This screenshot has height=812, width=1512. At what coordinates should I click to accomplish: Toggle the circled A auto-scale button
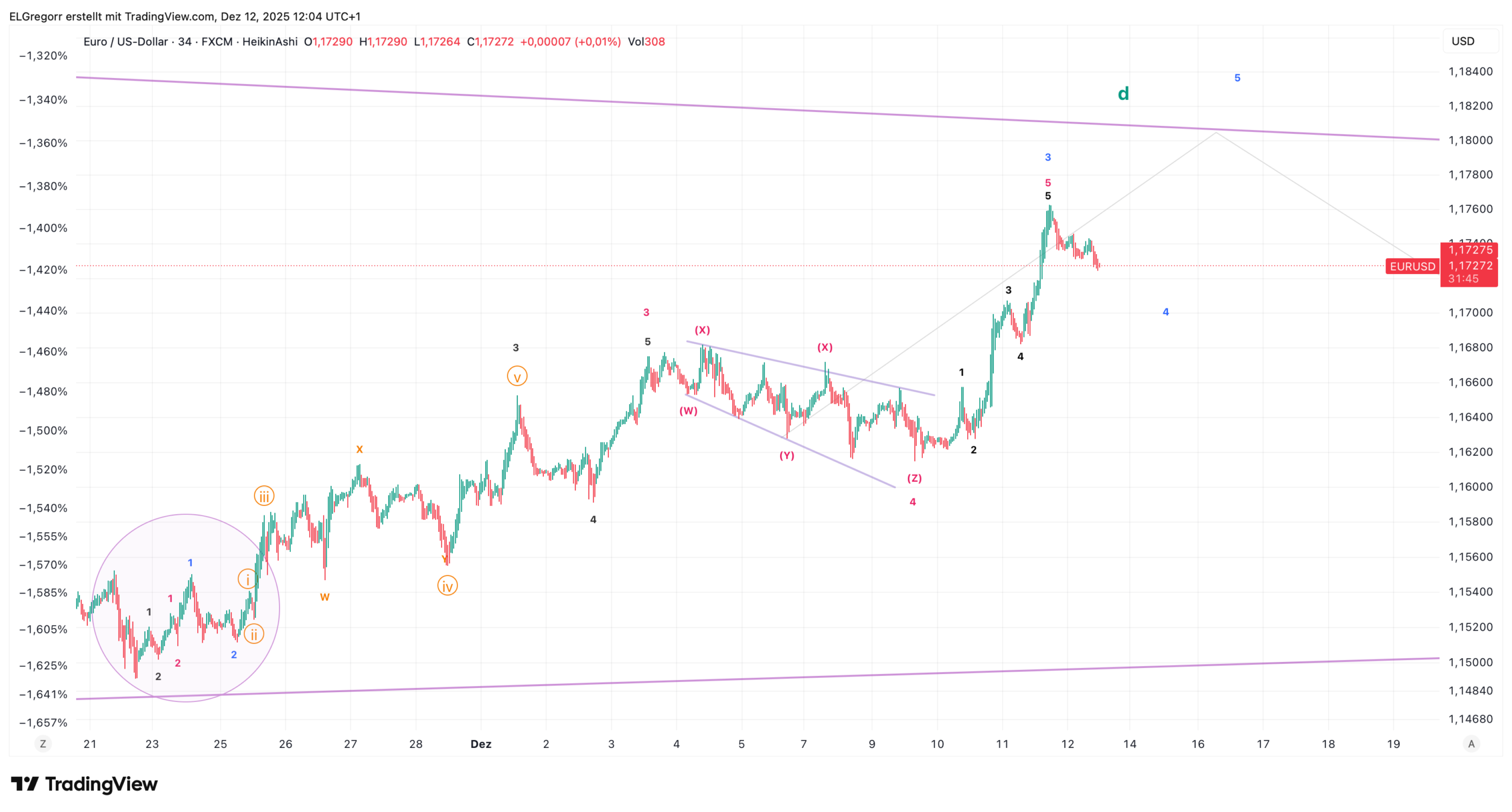coord(1471,744)
